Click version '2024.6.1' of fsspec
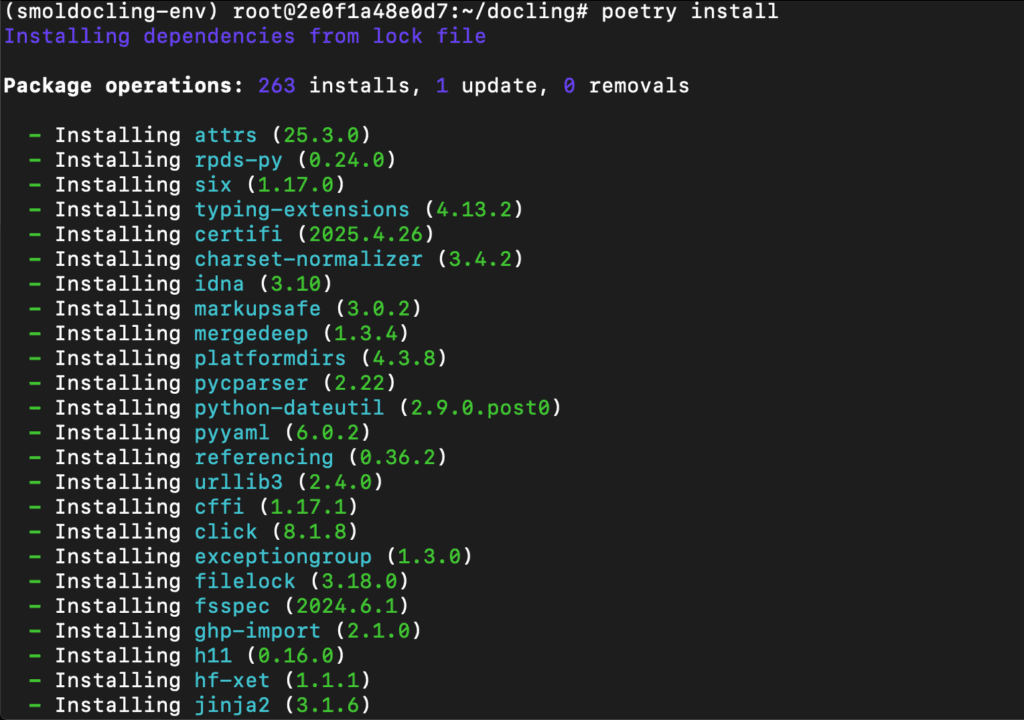The image size is (1024, 720). tap(347, 606)
